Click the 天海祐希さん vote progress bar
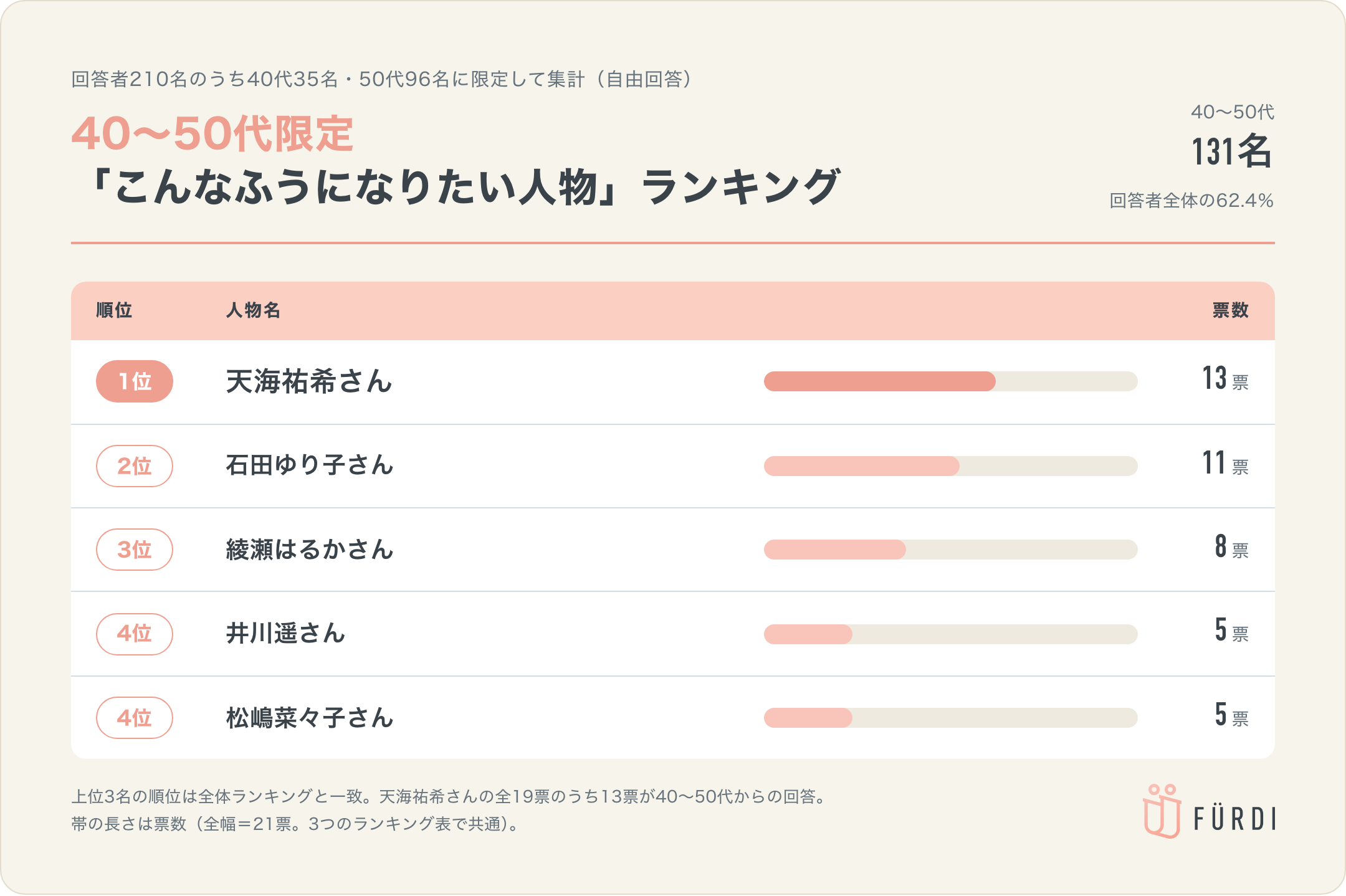This screenshot has width=1346, height=896. click(x=951, y=381)
